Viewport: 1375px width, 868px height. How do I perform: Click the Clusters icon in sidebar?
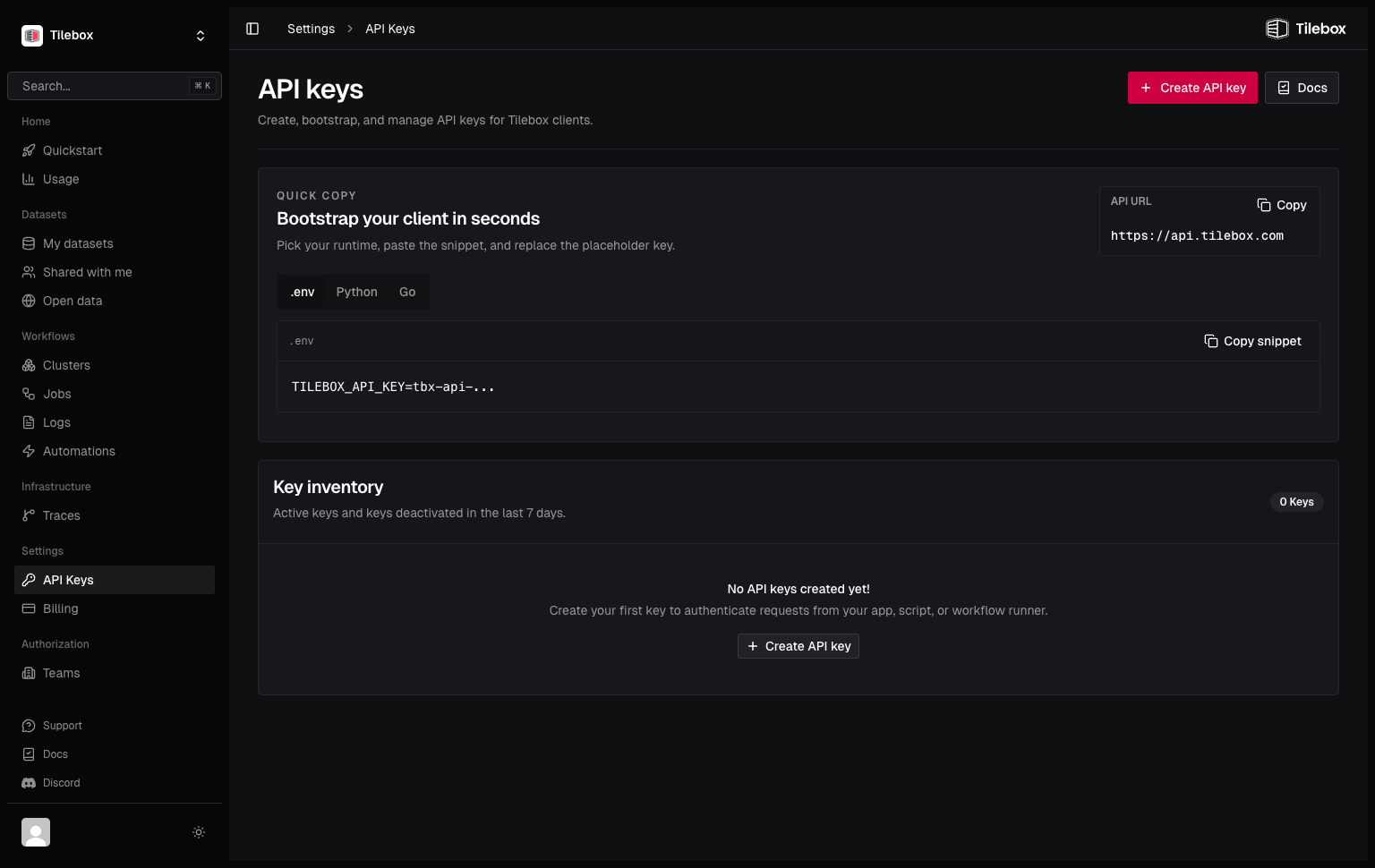29,365
